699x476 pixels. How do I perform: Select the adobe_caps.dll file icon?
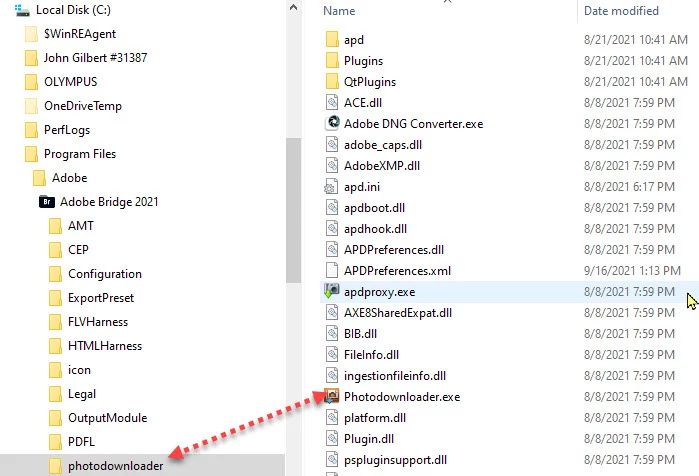(x=332, y=145)
